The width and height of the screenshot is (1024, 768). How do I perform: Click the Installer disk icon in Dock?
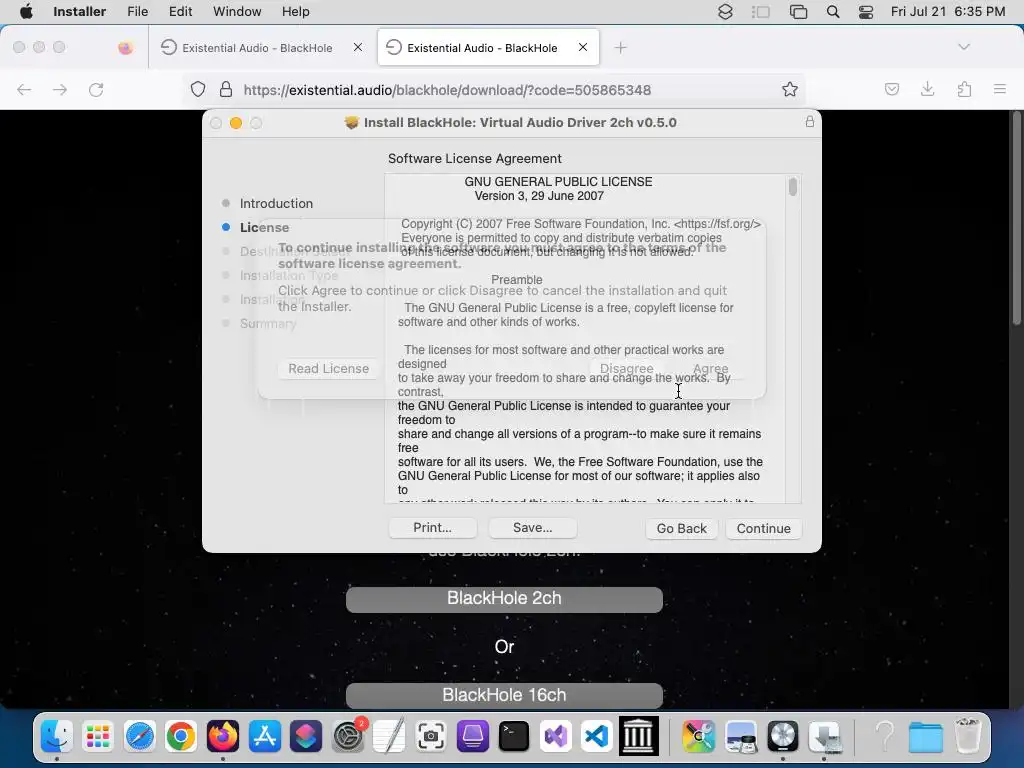[x=824, y=736]
